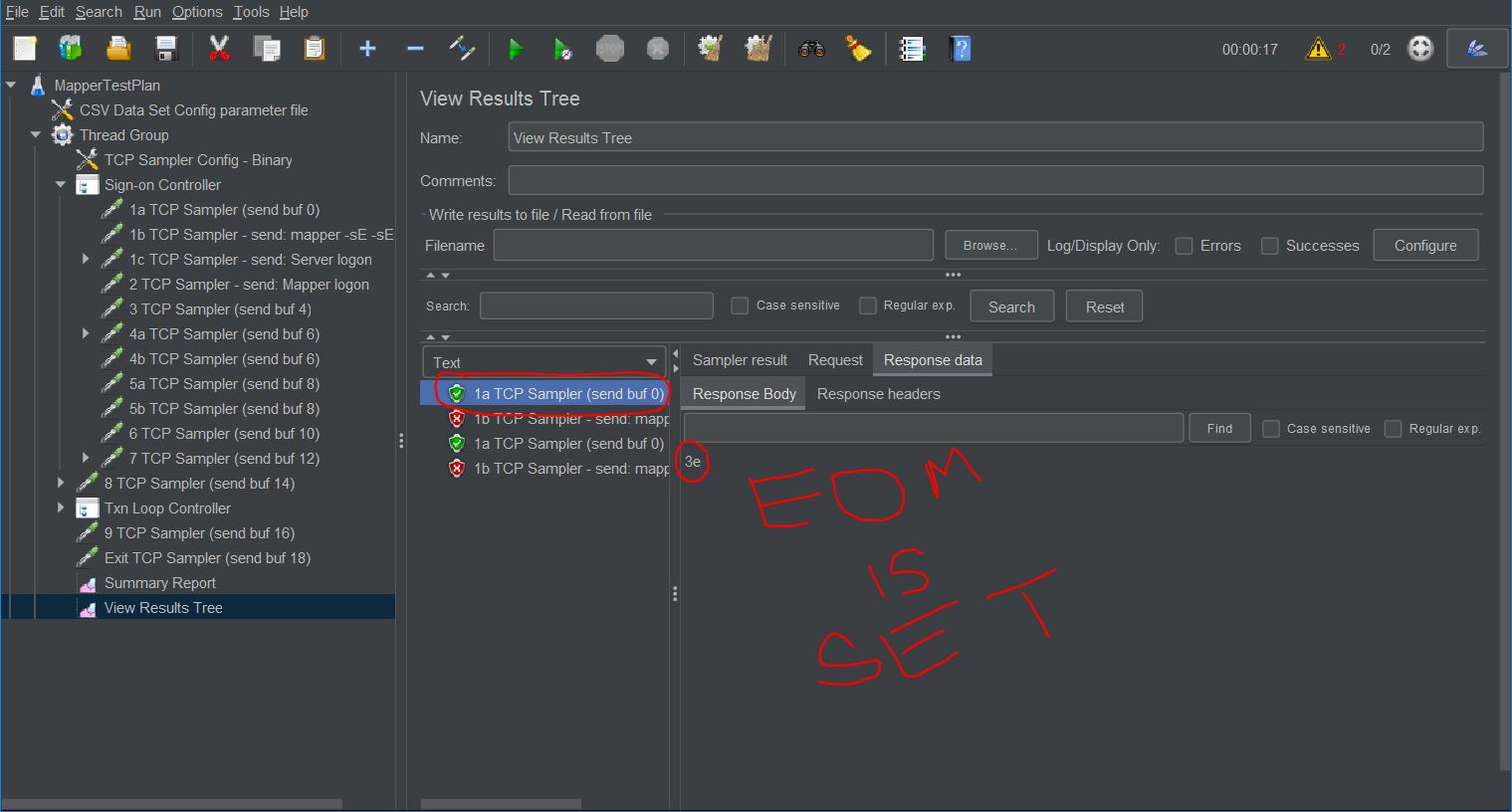This screenshot has height=812, width=1512.
Task: Enable Regular exp. matching for Find
Action: pyautogui.click(x=1393, y=428)
